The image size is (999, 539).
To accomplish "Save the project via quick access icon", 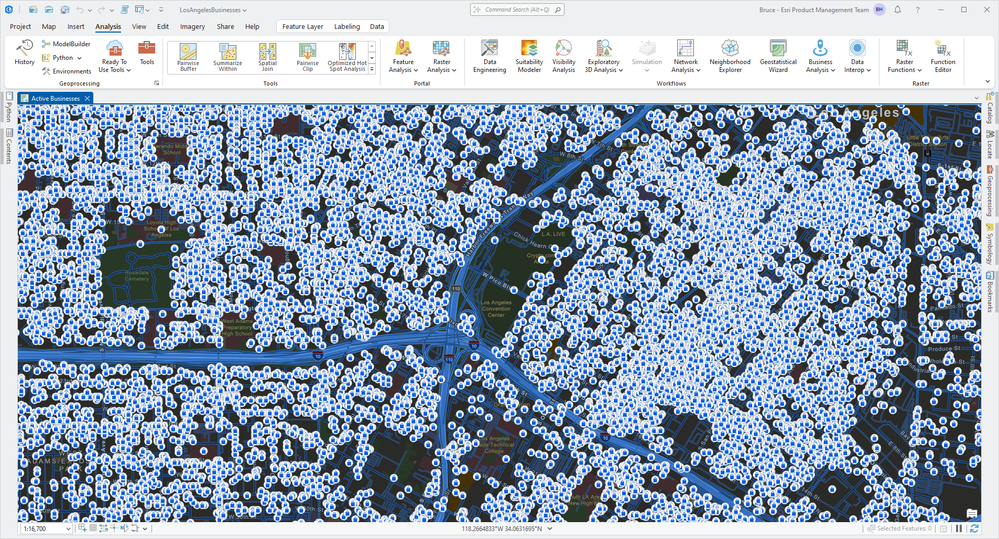I will [64, 10].
